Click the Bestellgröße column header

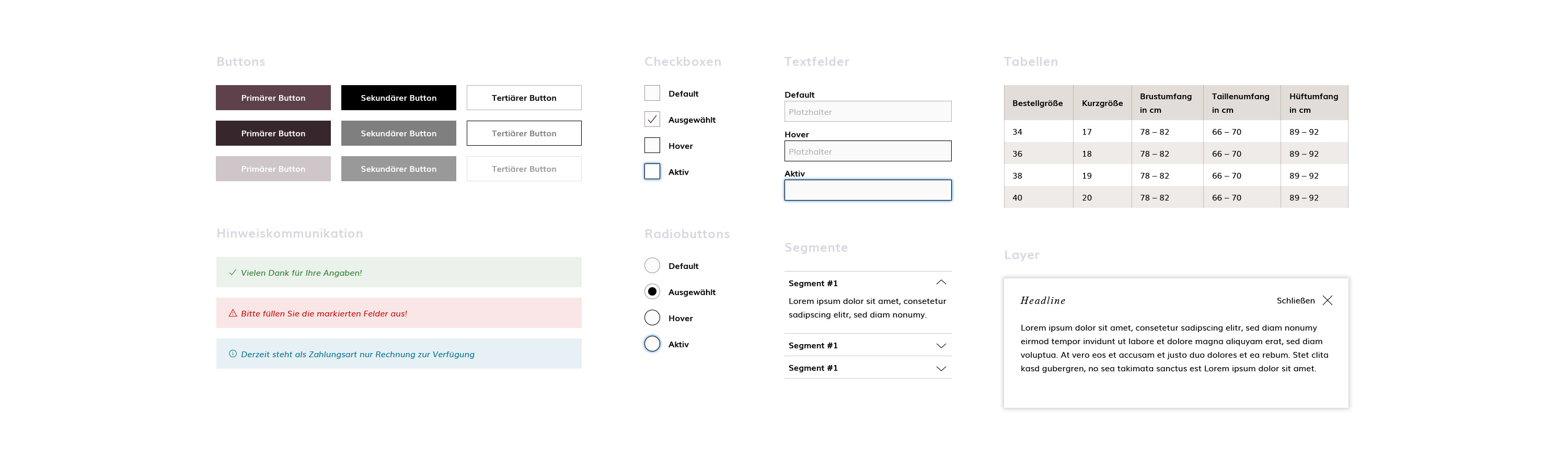pos(1039,103)
